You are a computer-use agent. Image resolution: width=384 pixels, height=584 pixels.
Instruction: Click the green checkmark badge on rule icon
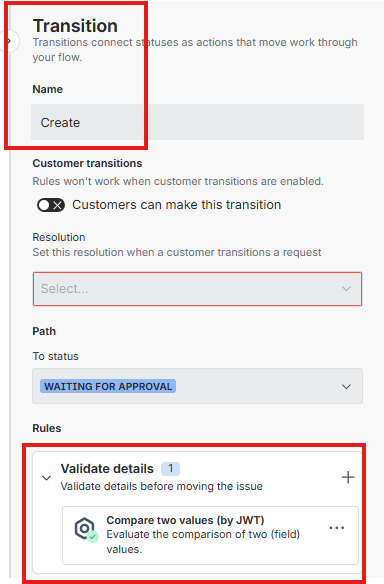click(x=93, y=537)
